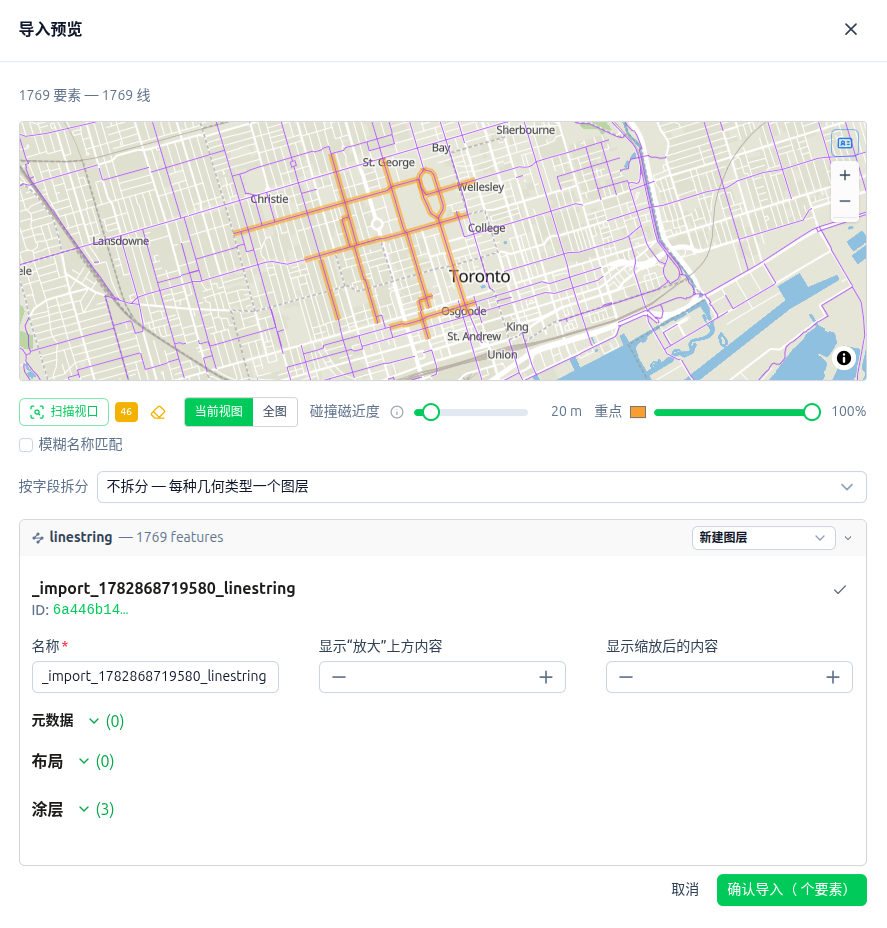
Task: Open the 按字段拆分 dropdown
Action: (x=482, y=487)
